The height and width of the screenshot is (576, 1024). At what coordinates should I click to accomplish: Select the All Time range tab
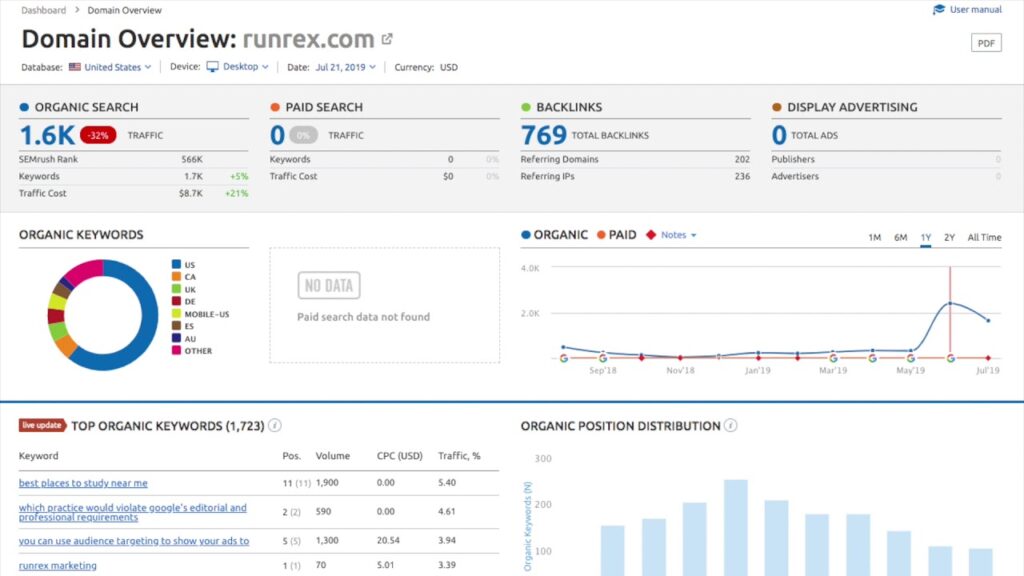pos(984,237)
